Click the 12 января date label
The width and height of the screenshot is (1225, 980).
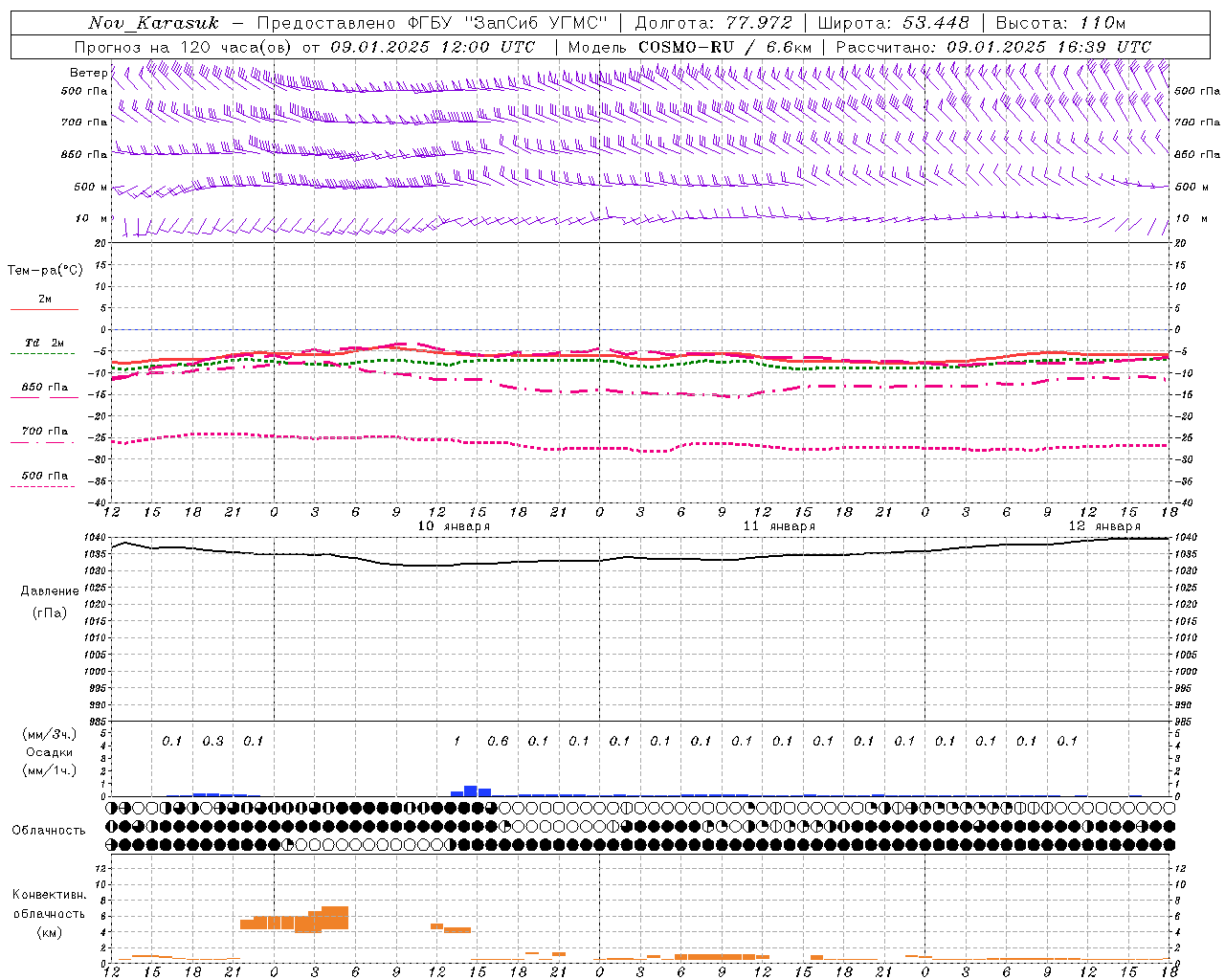pyautogui.click(x=1104, y=526)
